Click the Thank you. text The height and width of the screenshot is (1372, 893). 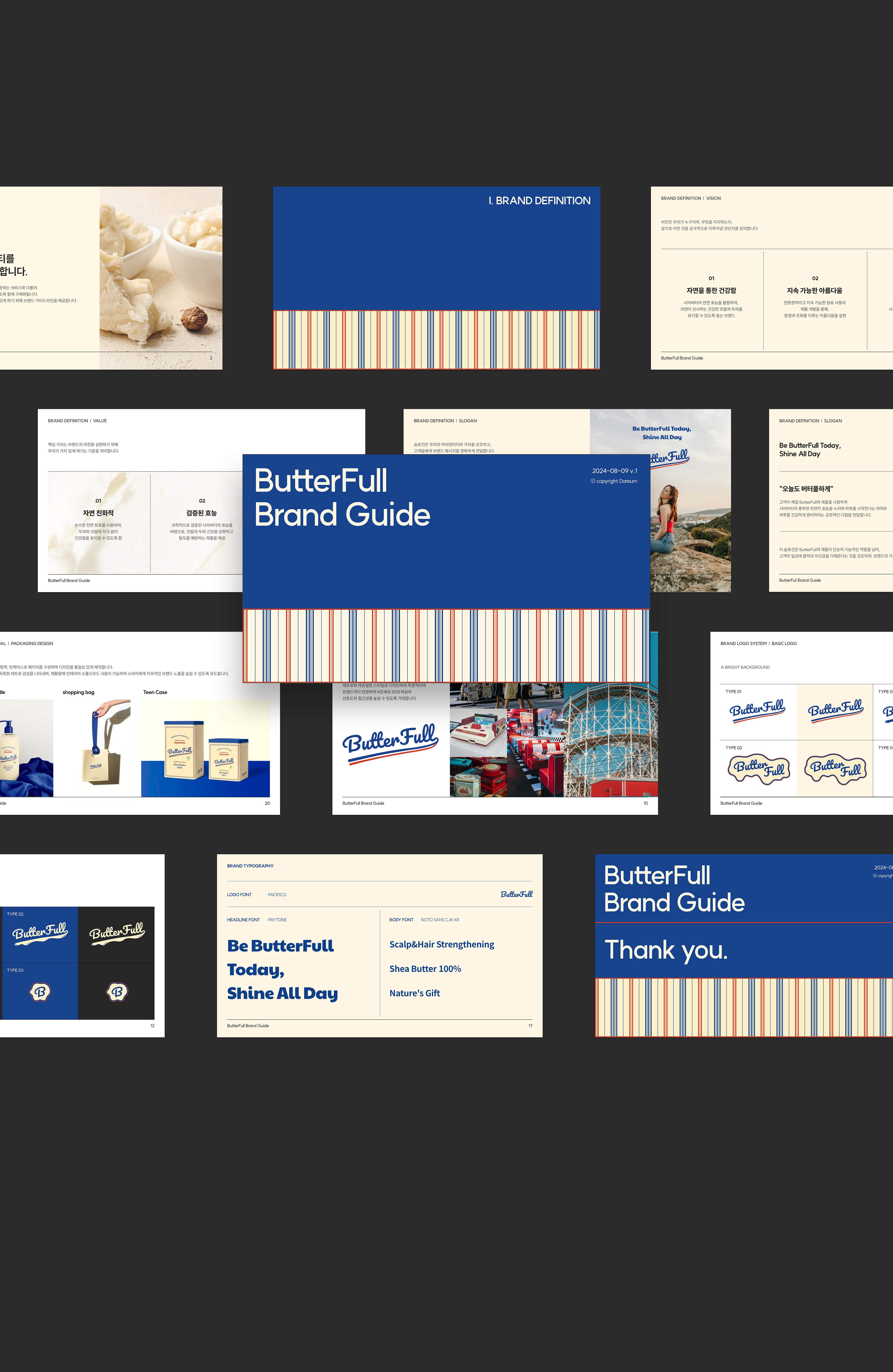(666, 949)
